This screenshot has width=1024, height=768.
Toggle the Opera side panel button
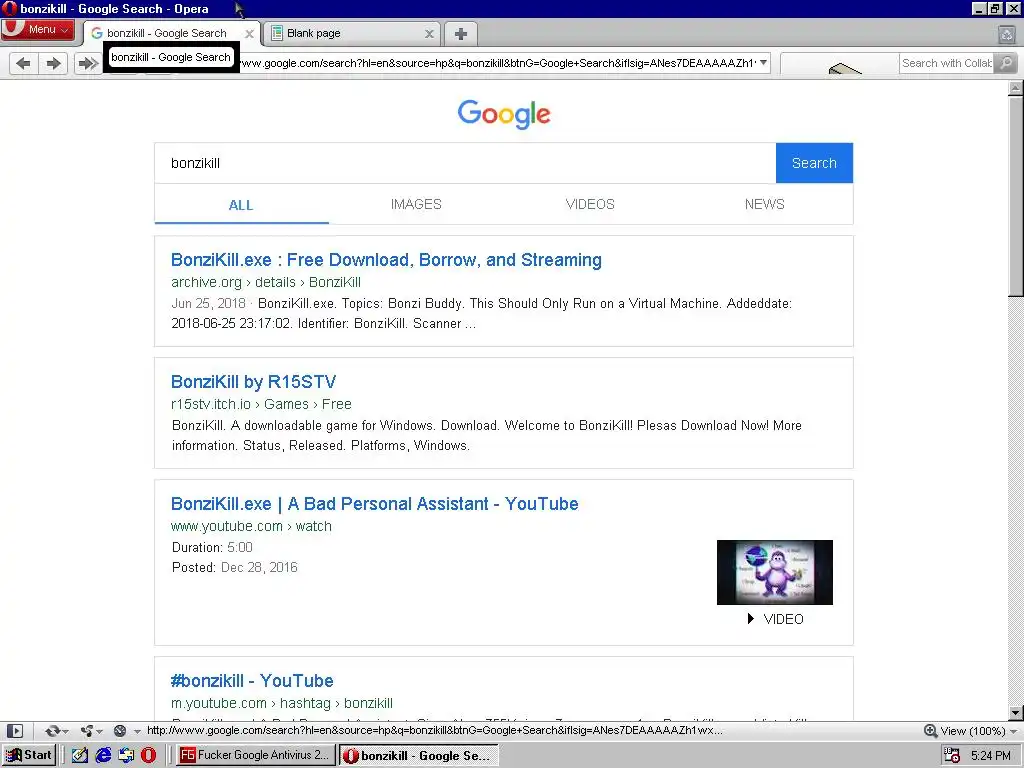14,731
